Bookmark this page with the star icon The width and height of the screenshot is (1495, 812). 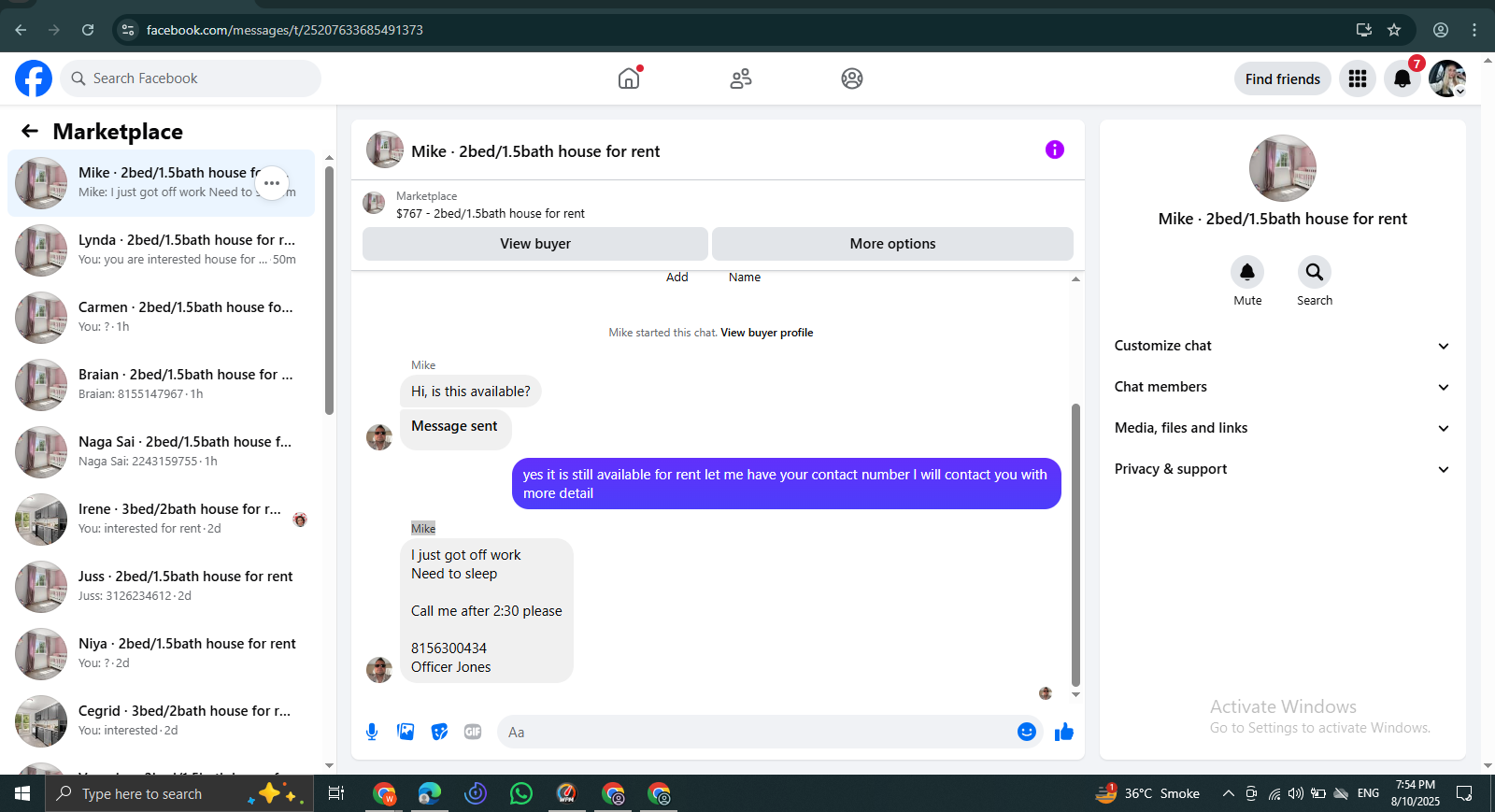(x=1394, y=30)
